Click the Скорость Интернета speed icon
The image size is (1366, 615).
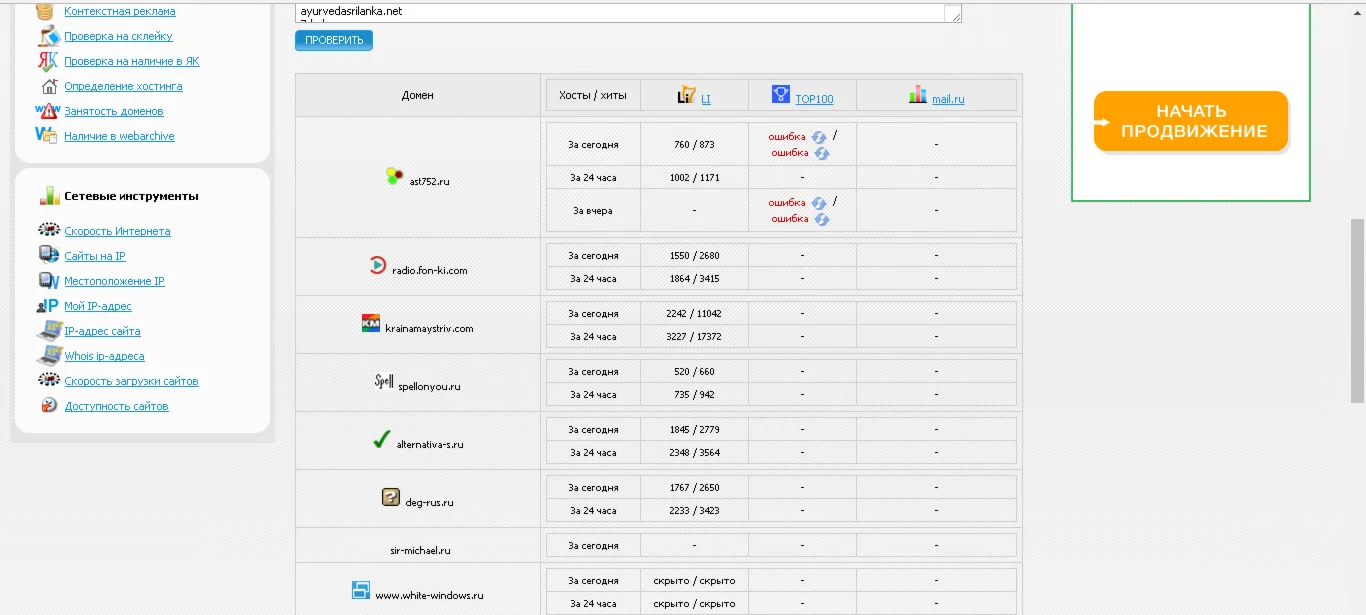[48, 231]
